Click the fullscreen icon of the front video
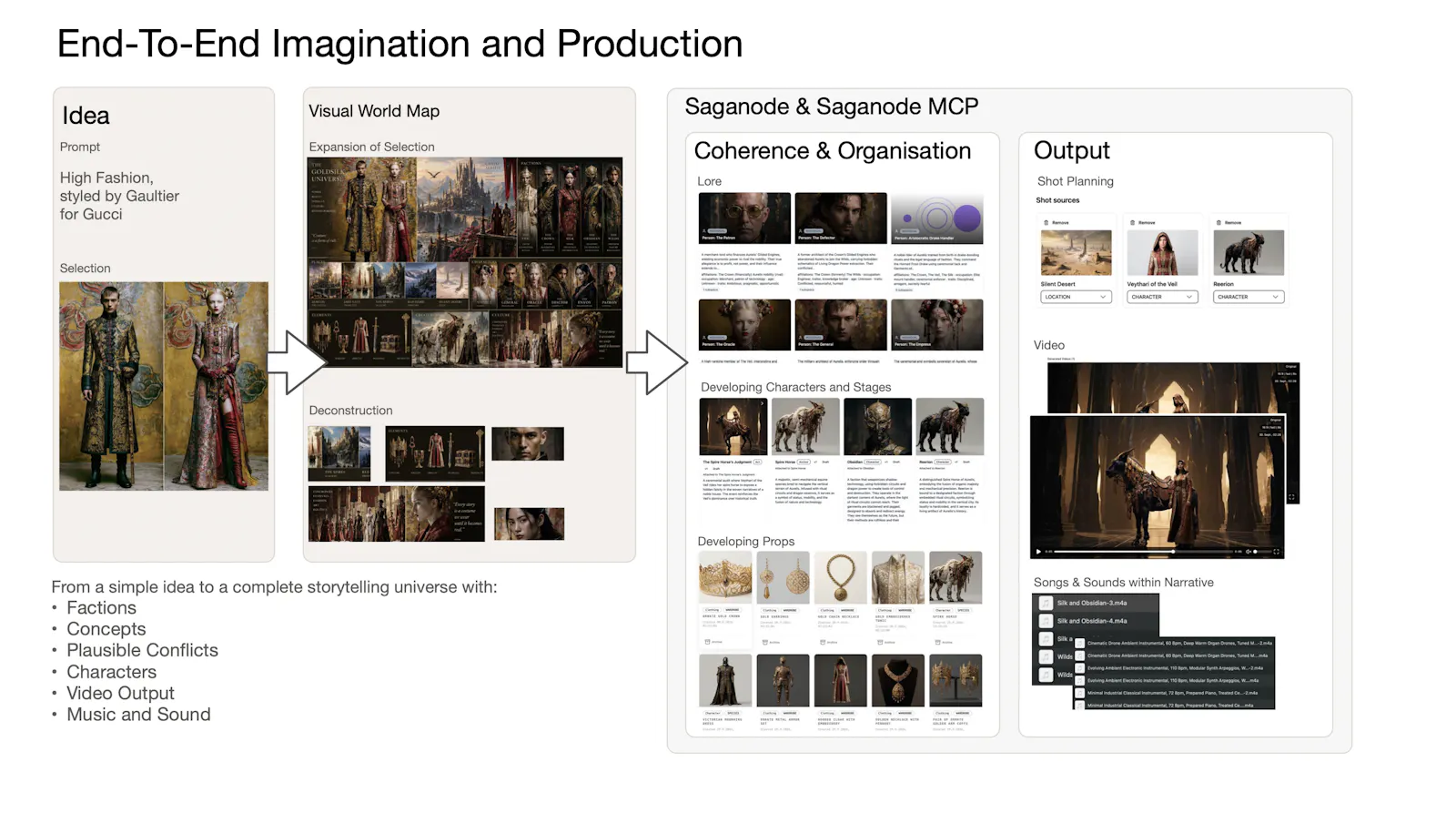This screenshot has width=1456, height=813. (1276, 552)
